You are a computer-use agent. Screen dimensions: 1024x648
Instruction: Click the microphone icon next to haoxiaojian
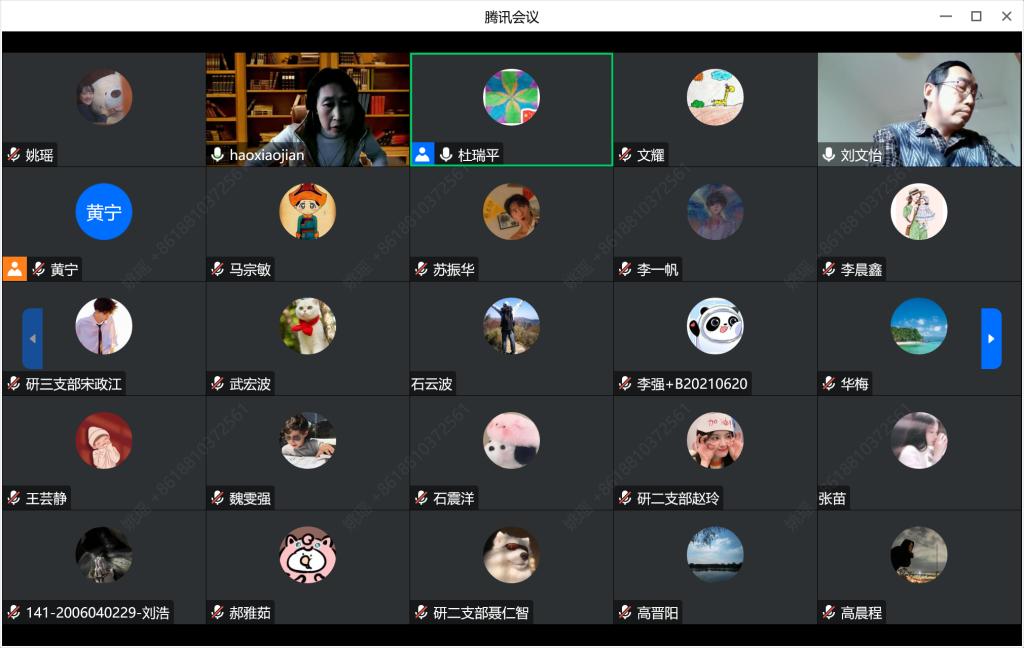[x=218, y=155]
